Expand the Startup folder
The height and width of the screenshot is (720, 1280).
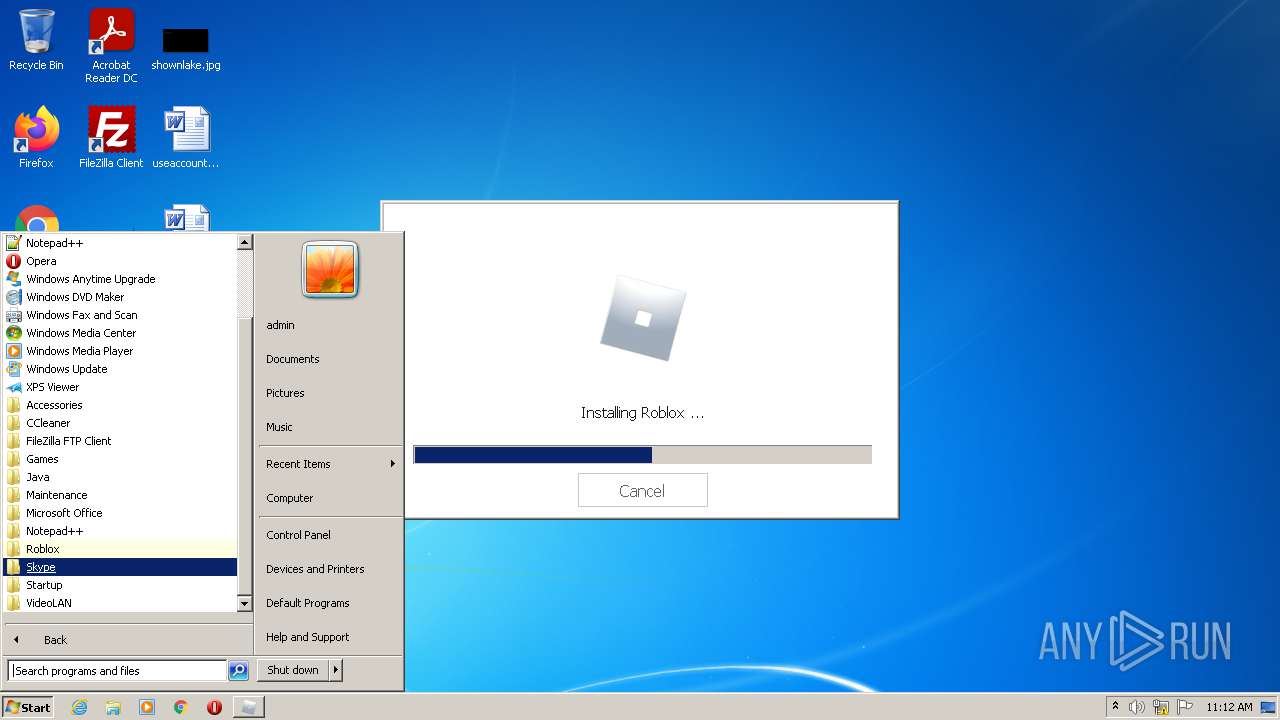click(x=120, y=585)
